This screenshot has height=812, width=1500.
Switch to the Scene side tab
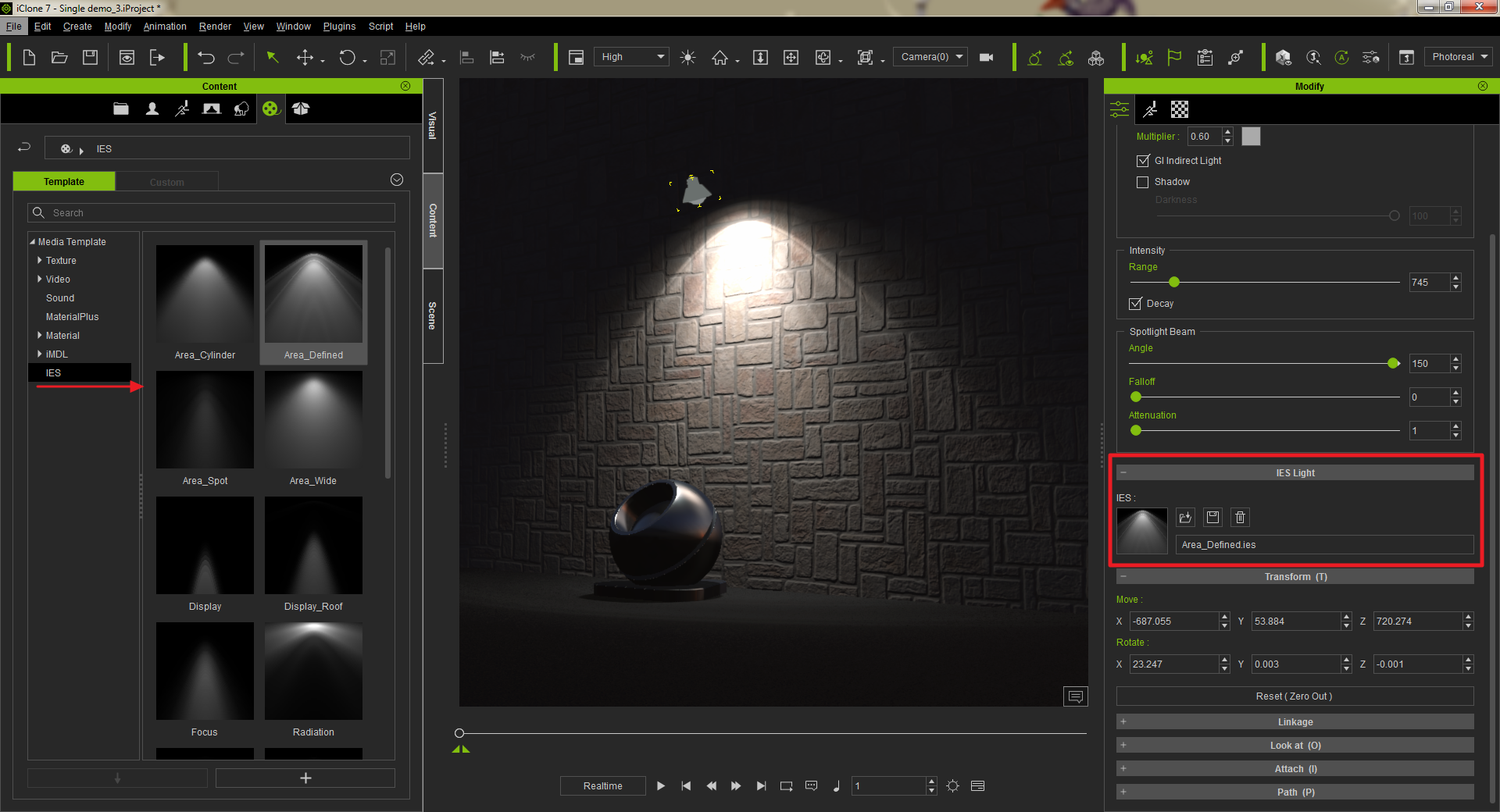[x=433, y=316]
